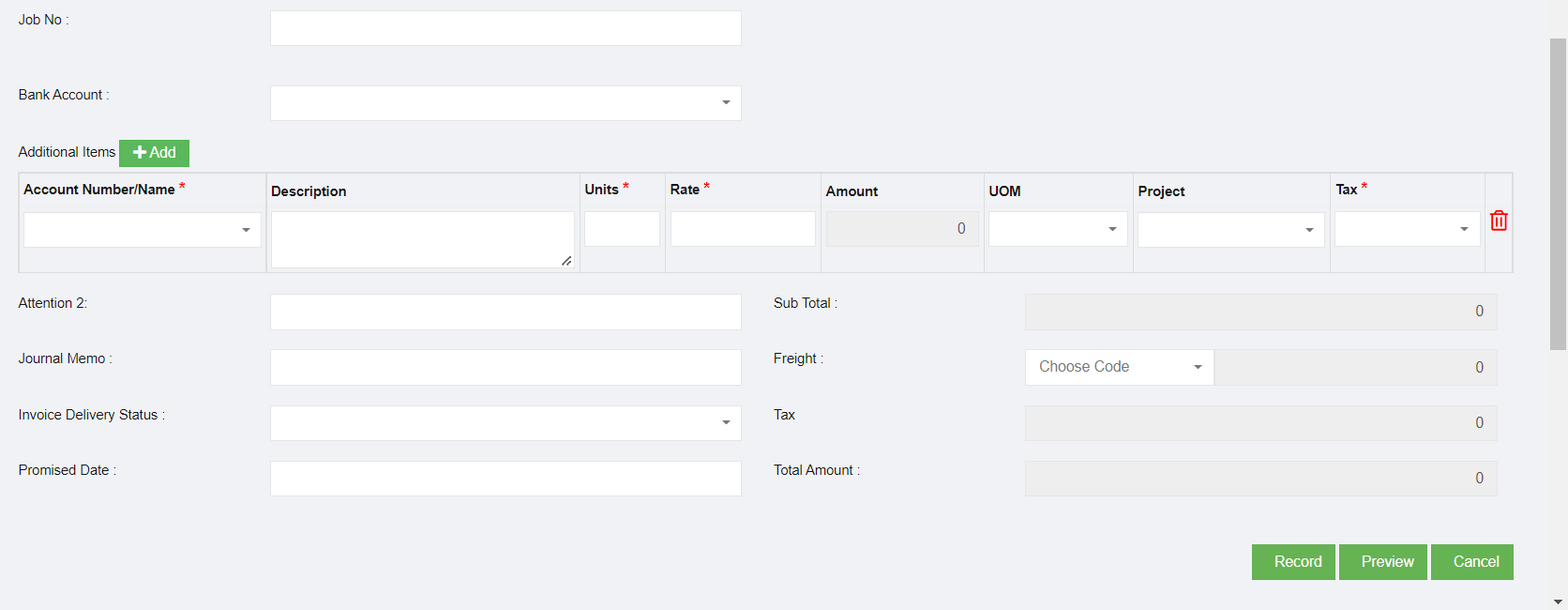
Task: Focus the Job No input field
Action: pyautogui.click(x=505, y=28)
